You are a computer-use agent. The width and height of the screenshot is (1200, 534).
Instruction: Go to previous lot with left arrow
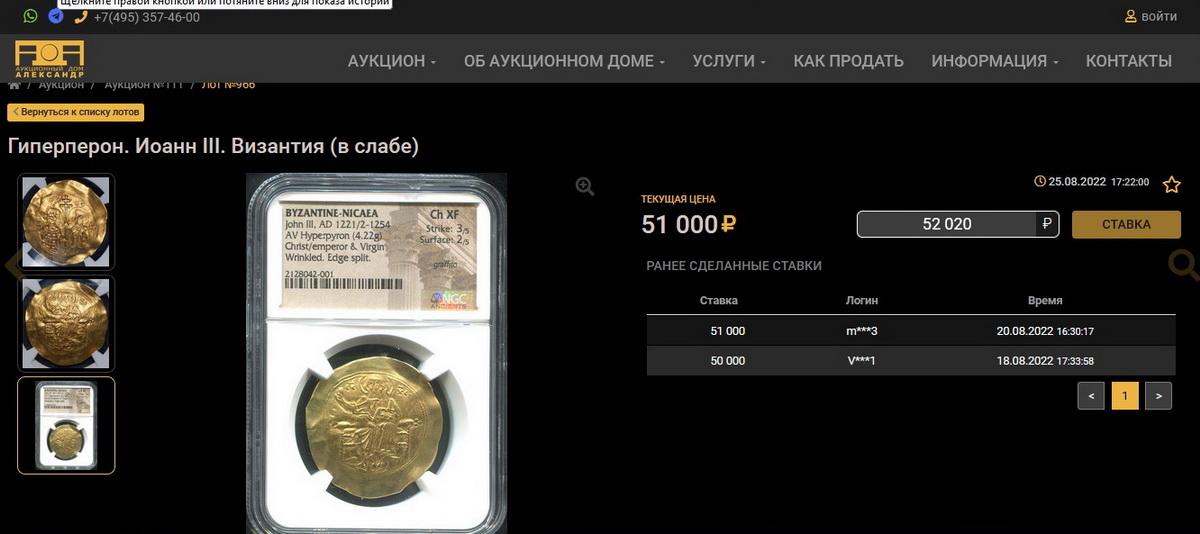click(x=11, y=266)
